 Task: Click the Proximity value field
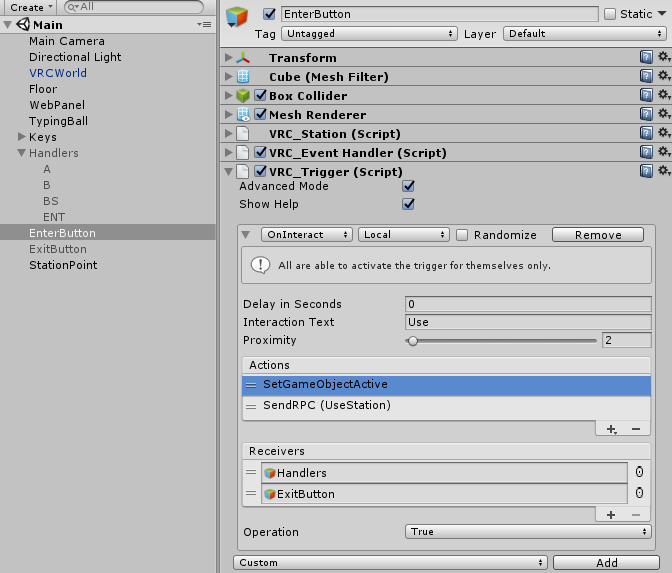pyautogui.click(x=627, y=340)
